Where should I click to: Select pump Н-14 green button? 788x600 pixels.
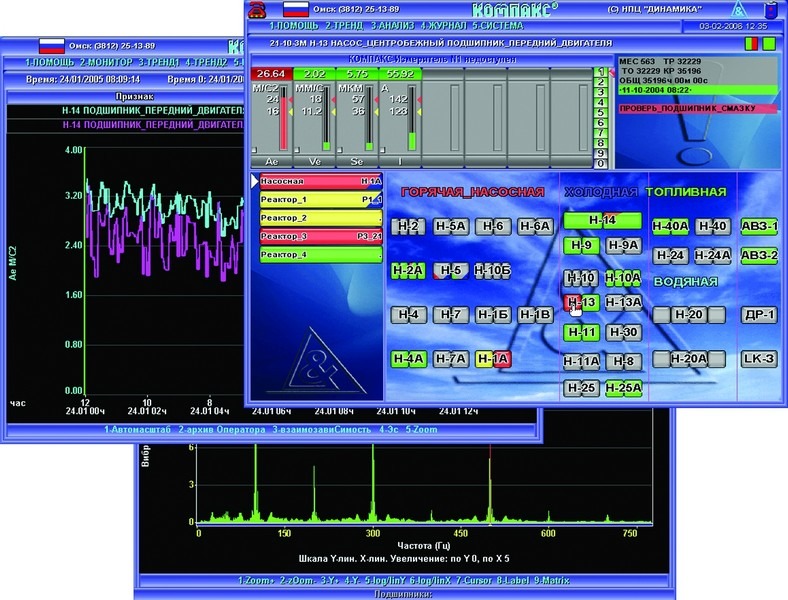pyautogui.click(x=602, y=220)
